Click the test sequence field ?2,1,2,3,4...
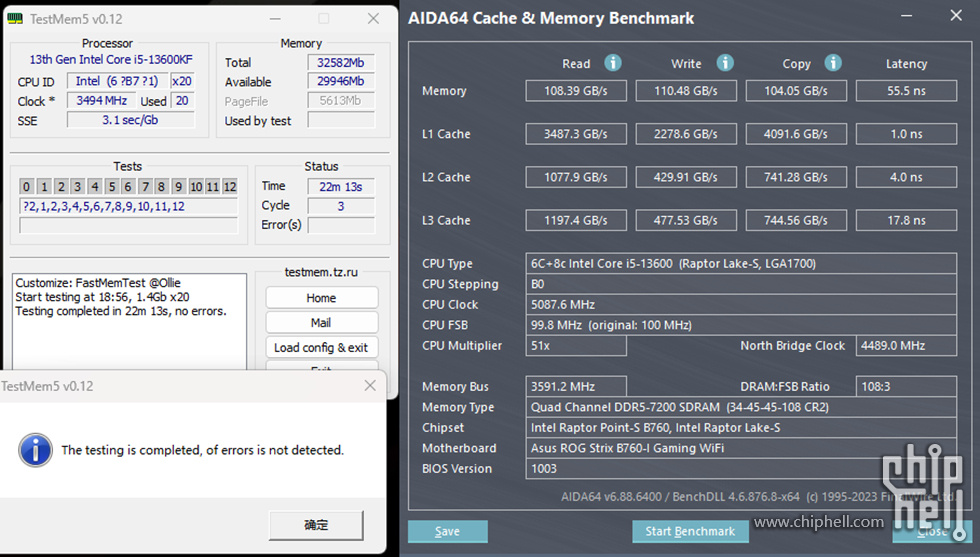 pyautogui.click(x=129, y=206)
